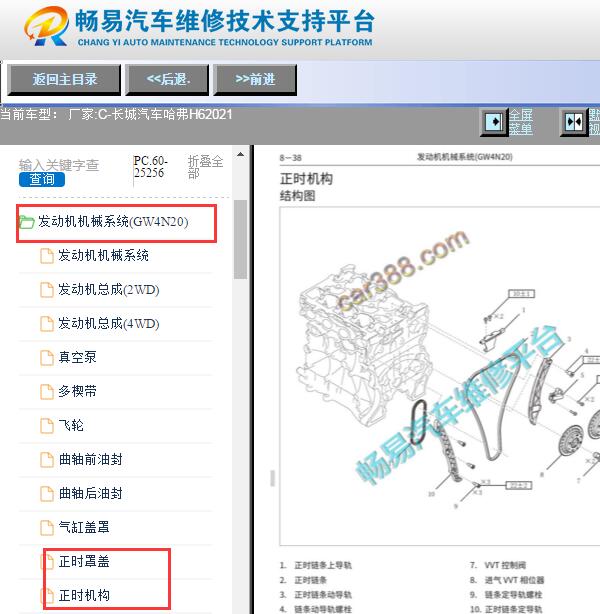Image resolution: width=600 pixels, height=614 pixels.
Task: Click legend entry 1. 正时链条上导轨
Action: click(x=316, y=565)
